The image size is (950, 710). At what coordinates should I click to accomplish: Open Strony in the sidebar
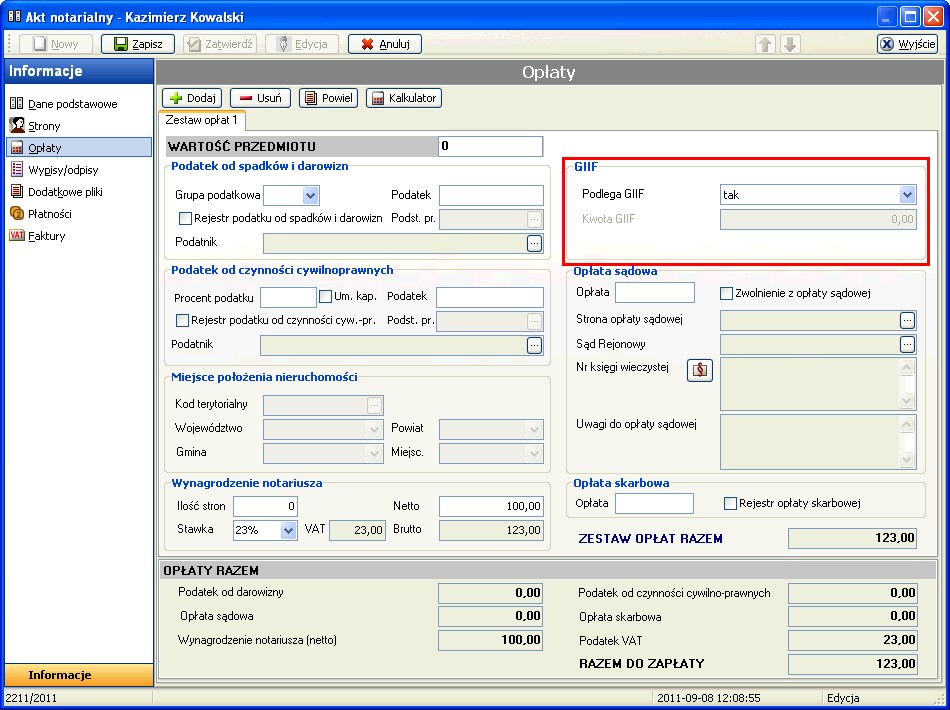[x=44, y=126]
